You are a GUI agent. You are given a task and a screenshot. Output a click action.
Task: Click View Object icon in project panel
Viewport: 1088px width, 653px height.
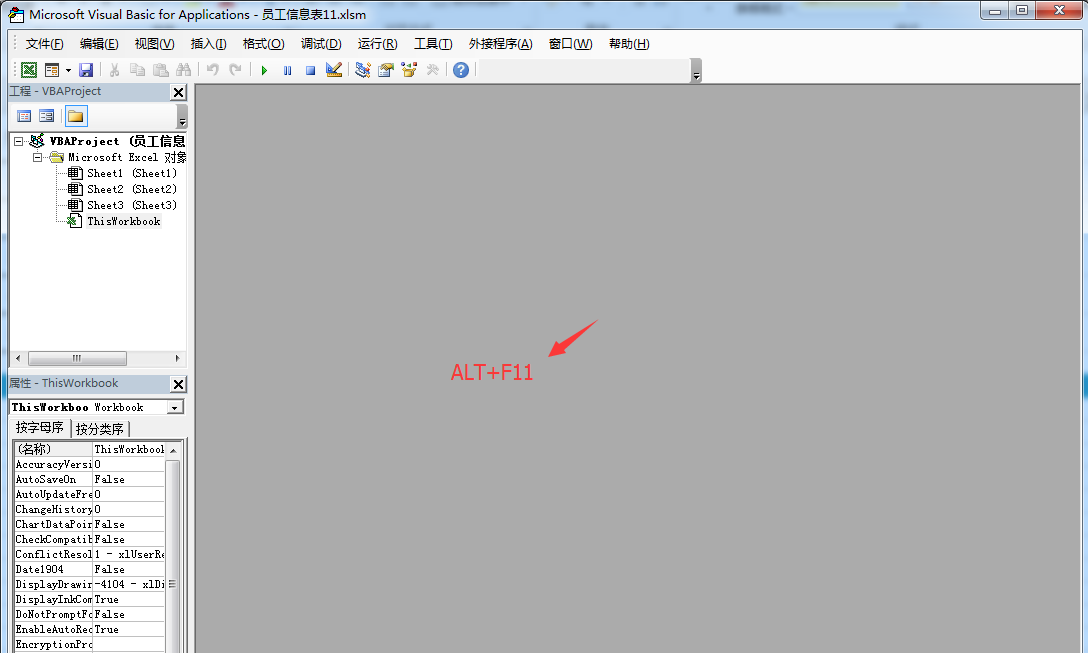[46, 116]
